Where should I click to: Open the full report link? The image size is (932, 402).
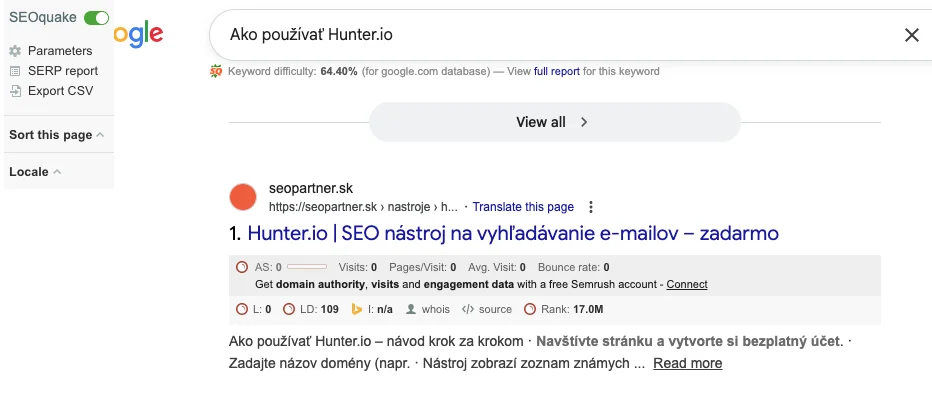557,71
